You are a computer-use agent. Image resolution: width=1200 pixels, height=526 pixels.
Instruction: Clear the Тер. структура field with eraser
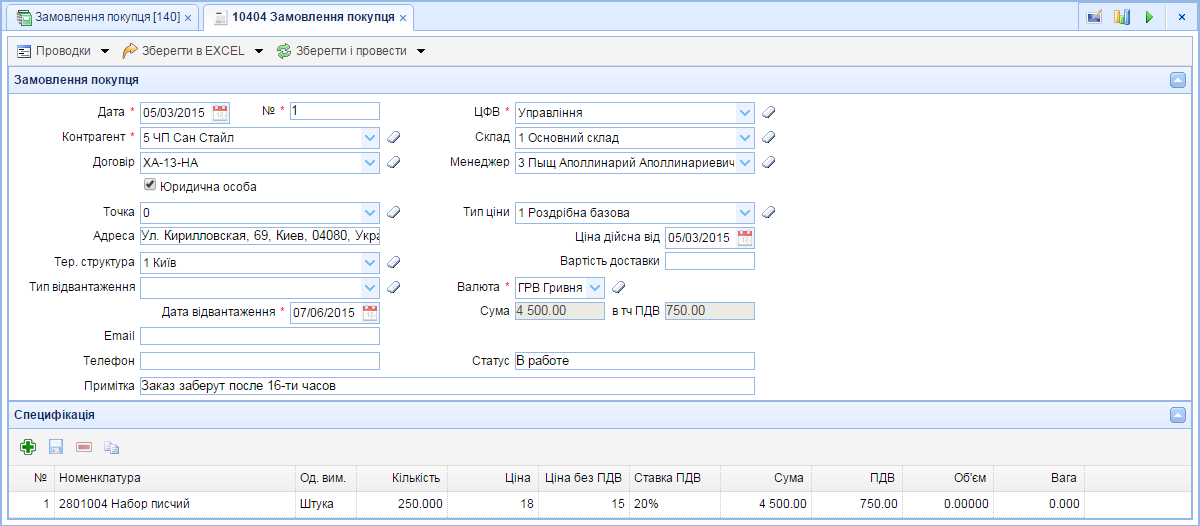[394, 262]
